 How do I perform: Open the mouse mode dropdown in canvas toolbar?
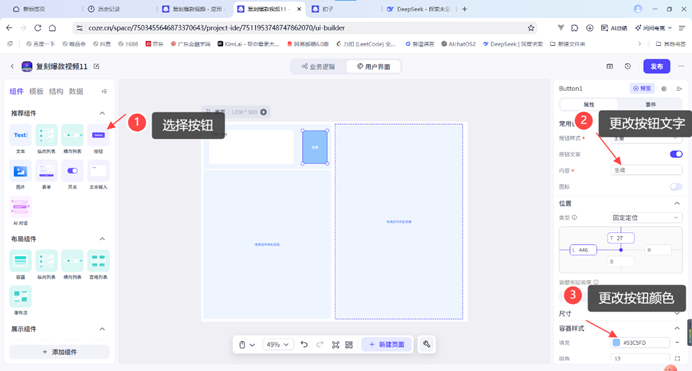click(x=247, y=345)
